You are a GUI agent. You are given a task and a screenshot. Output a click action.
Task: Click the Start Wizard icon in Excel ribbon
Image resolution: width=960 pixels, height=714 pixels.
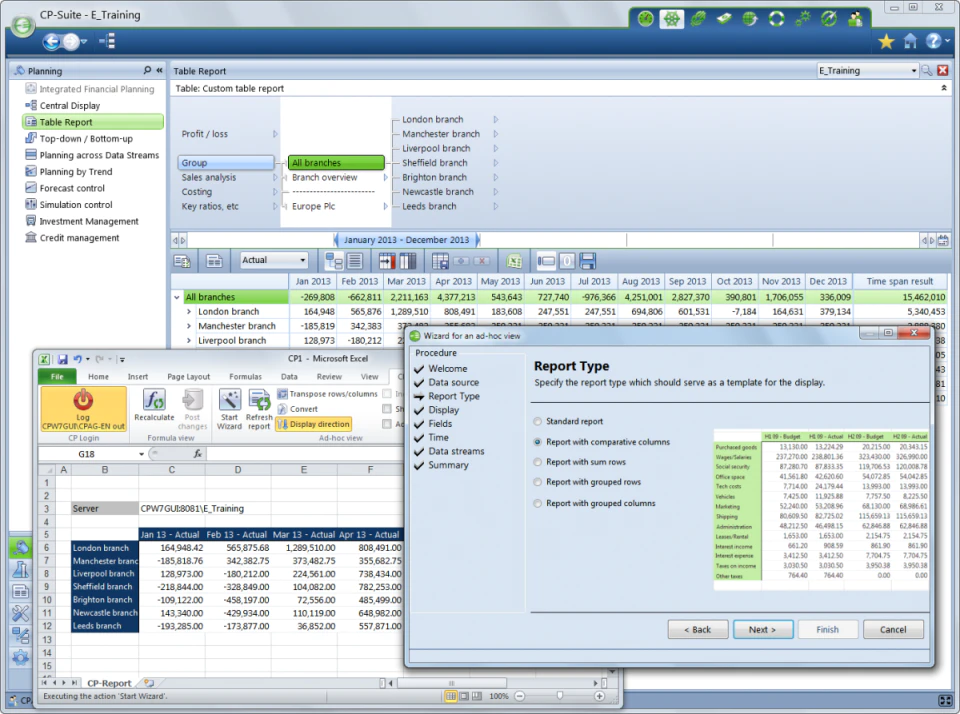(230, 401)
